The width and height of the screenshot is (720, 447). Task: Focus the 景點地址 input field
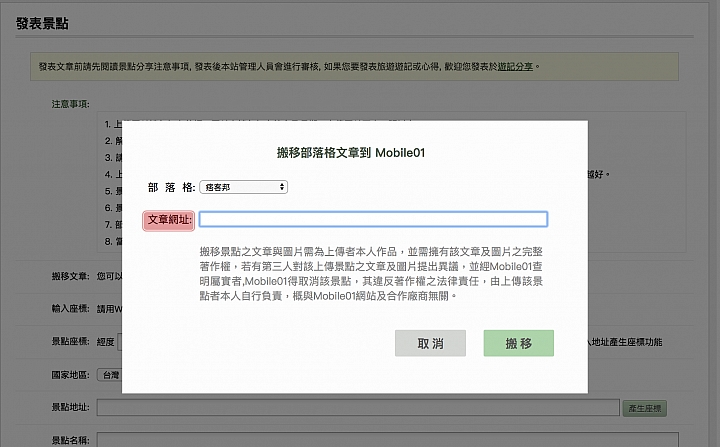[x=358, y=407]
